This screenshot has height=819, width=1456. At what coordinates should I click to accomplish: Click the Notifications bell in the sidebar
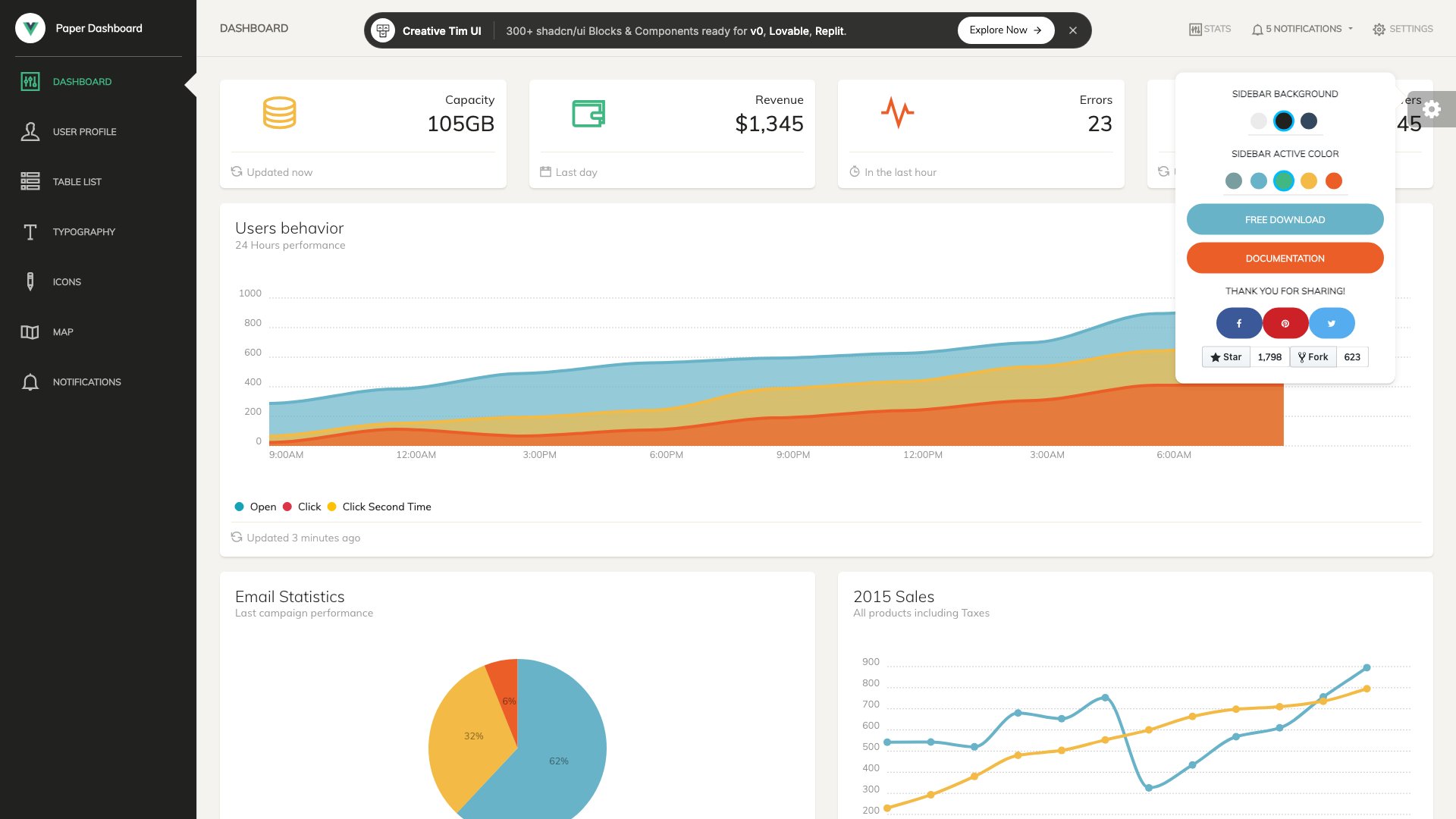[30, 381]
